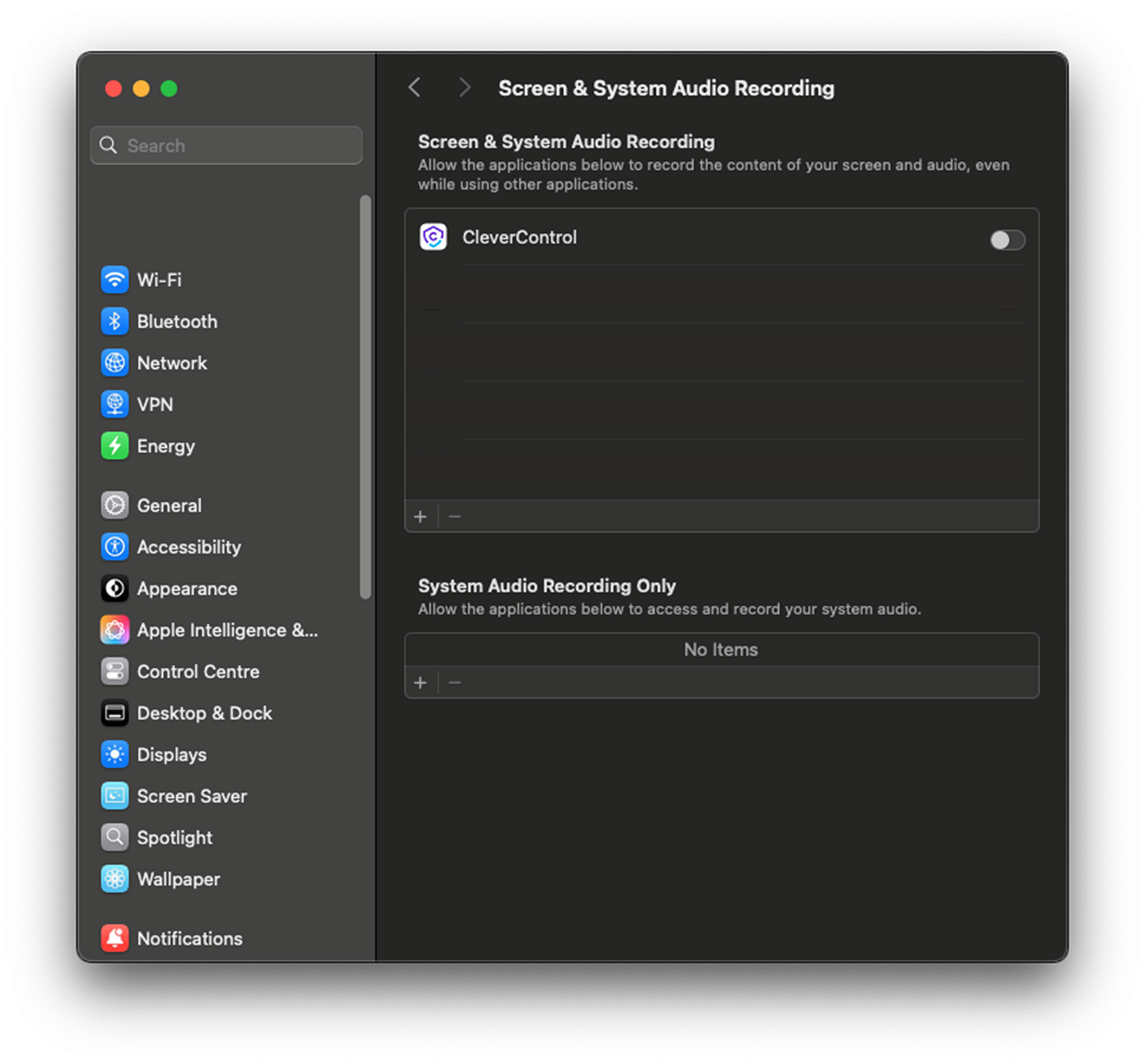Select the Energy lightning icon
Screen dimensions: 1145x1064
[114, 446]
